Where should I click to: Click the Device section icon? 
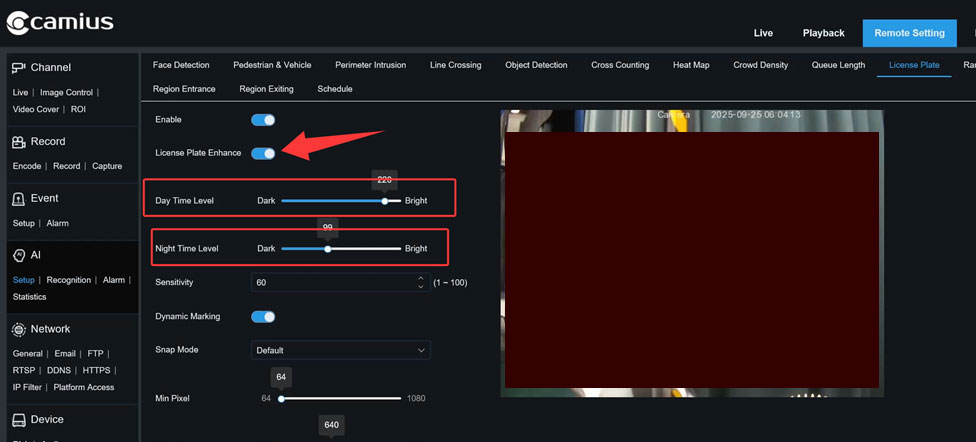(18, 420)
